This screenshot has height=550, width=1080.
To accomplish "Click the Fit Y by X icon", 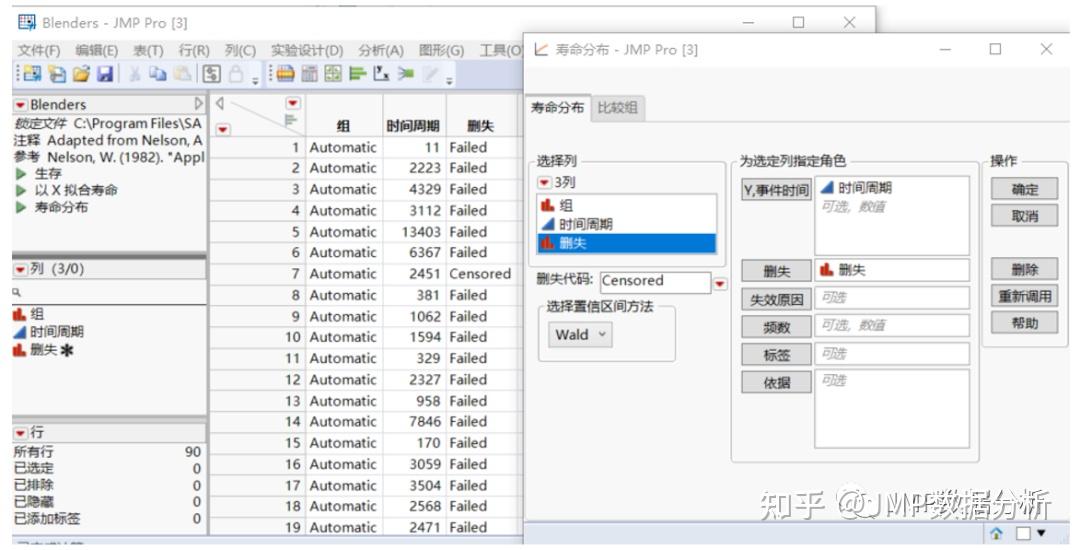I will (x=381, y=74).
